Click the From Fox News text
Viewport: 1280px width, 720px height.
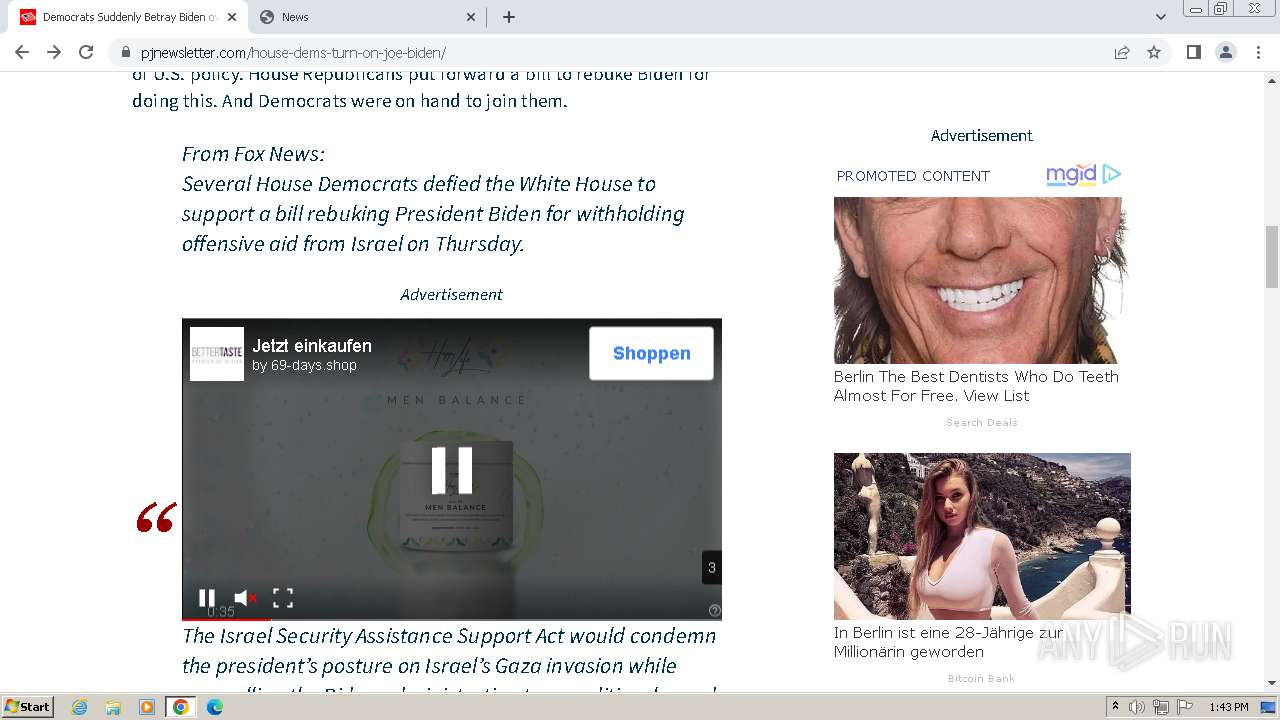253,154
